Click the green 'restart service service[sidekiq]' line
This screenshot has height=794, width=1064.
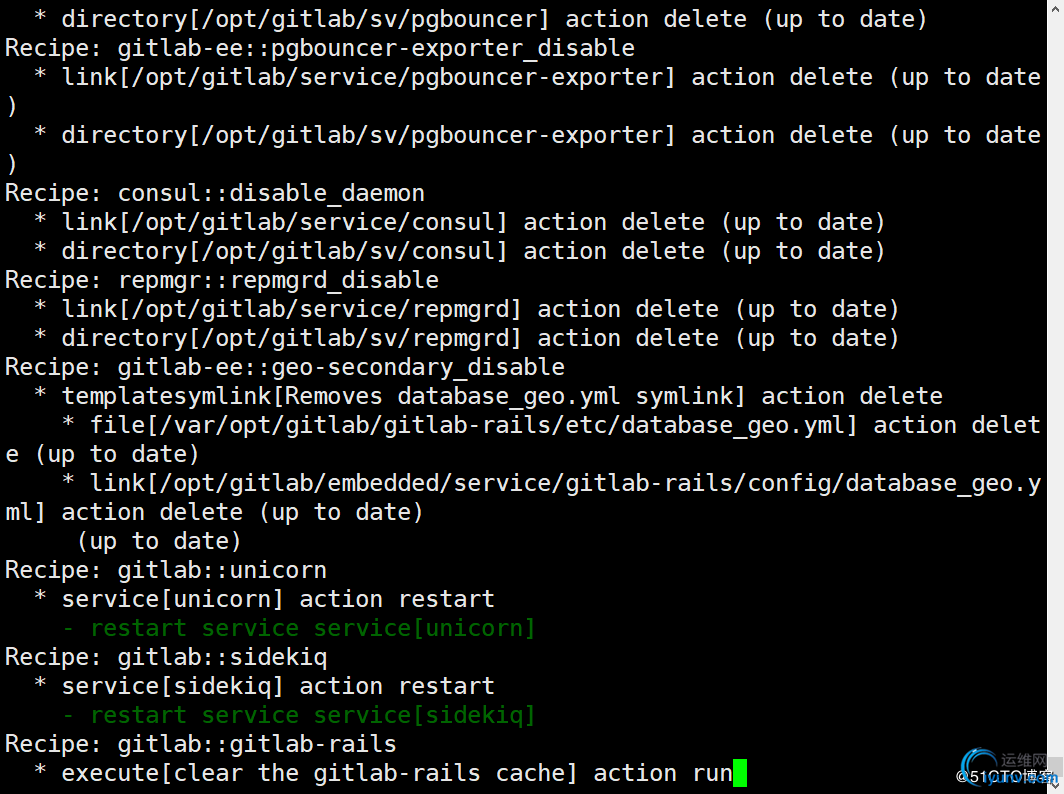[313, 715]
